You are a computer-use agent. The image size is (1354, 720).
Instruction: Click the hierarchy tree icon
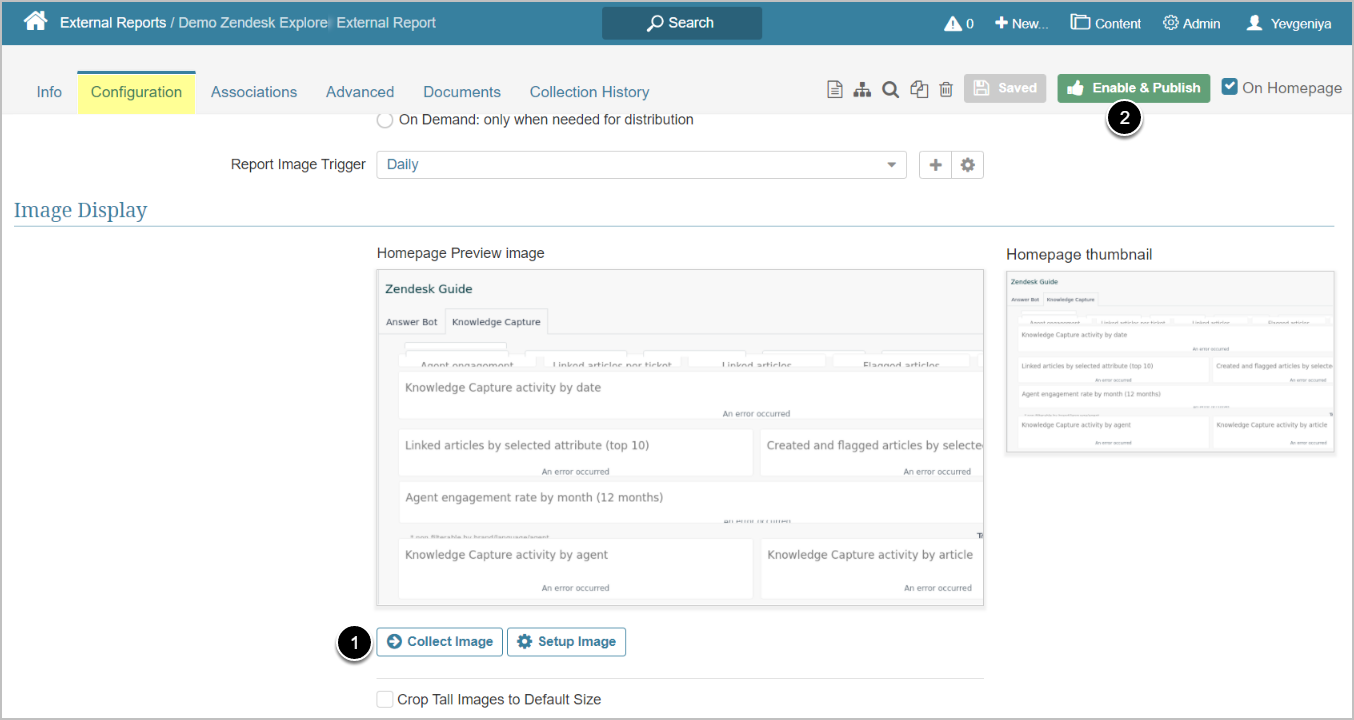[x=862, y=89]
